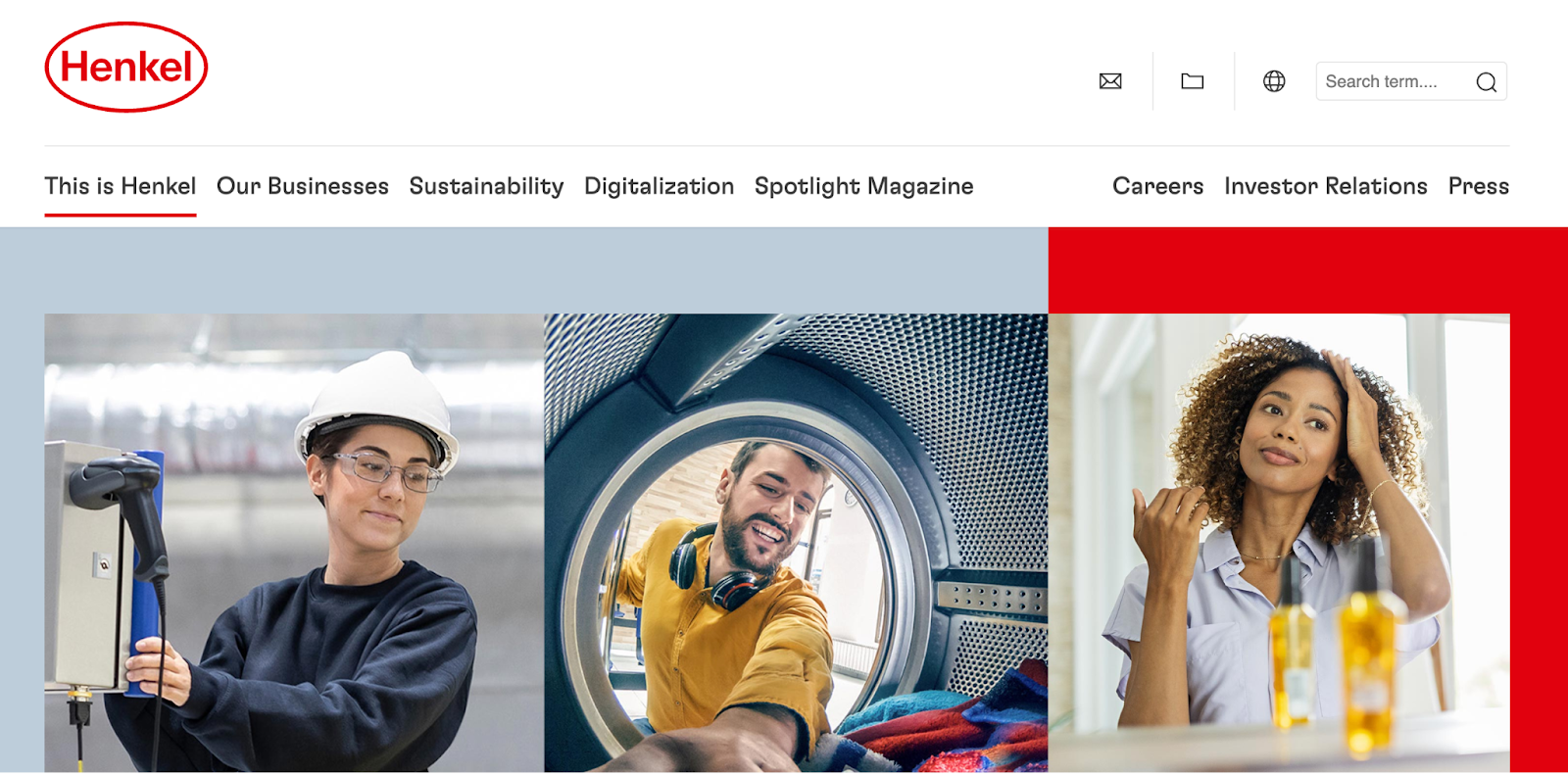
Task: Open the contact envelope icon
Action: [x=1110, y=81]
